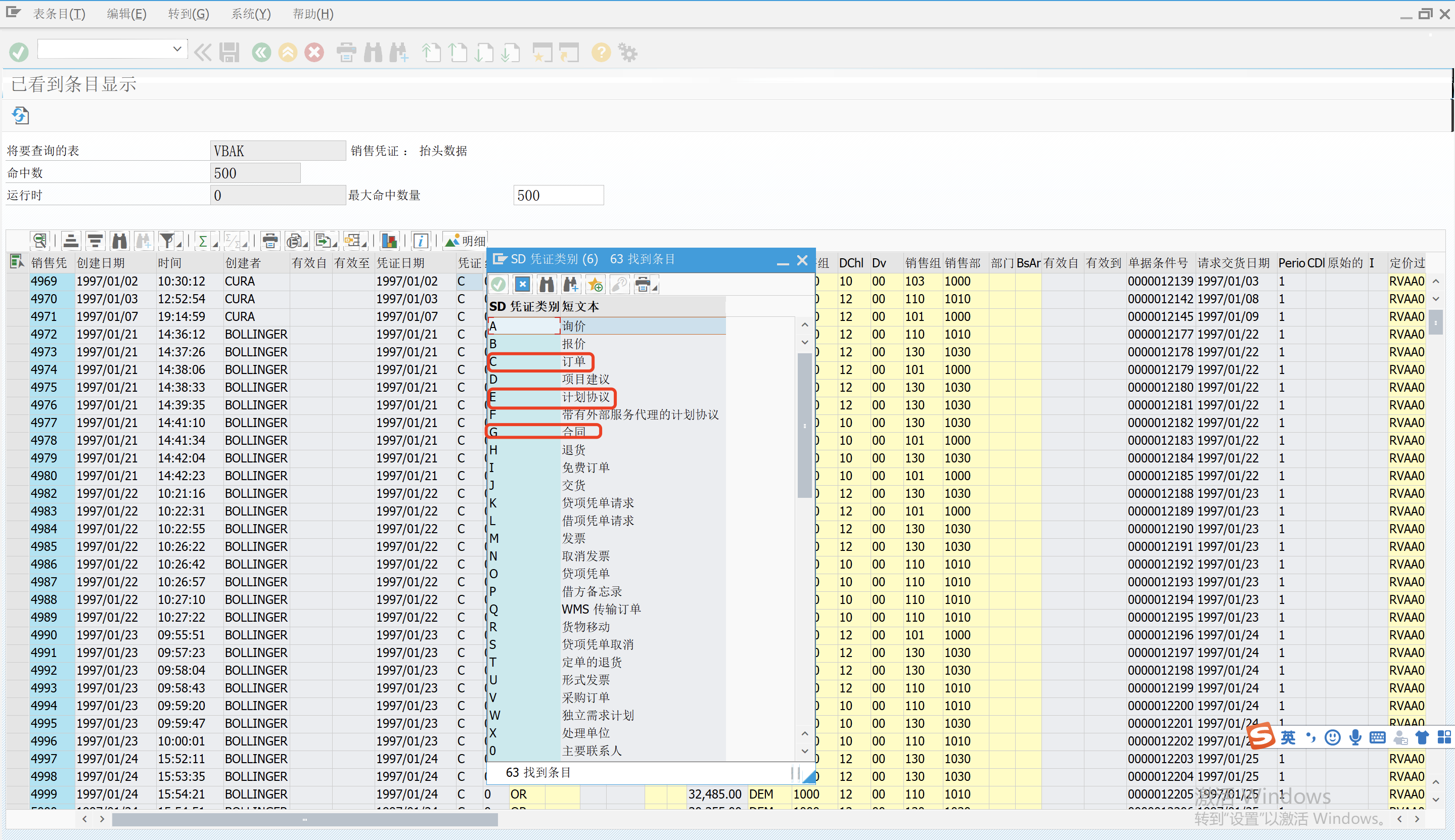Open the 系统(Y) menu
Image resolution: width=1455 pixels, height=840 pixels.
(x=251, y=14)
